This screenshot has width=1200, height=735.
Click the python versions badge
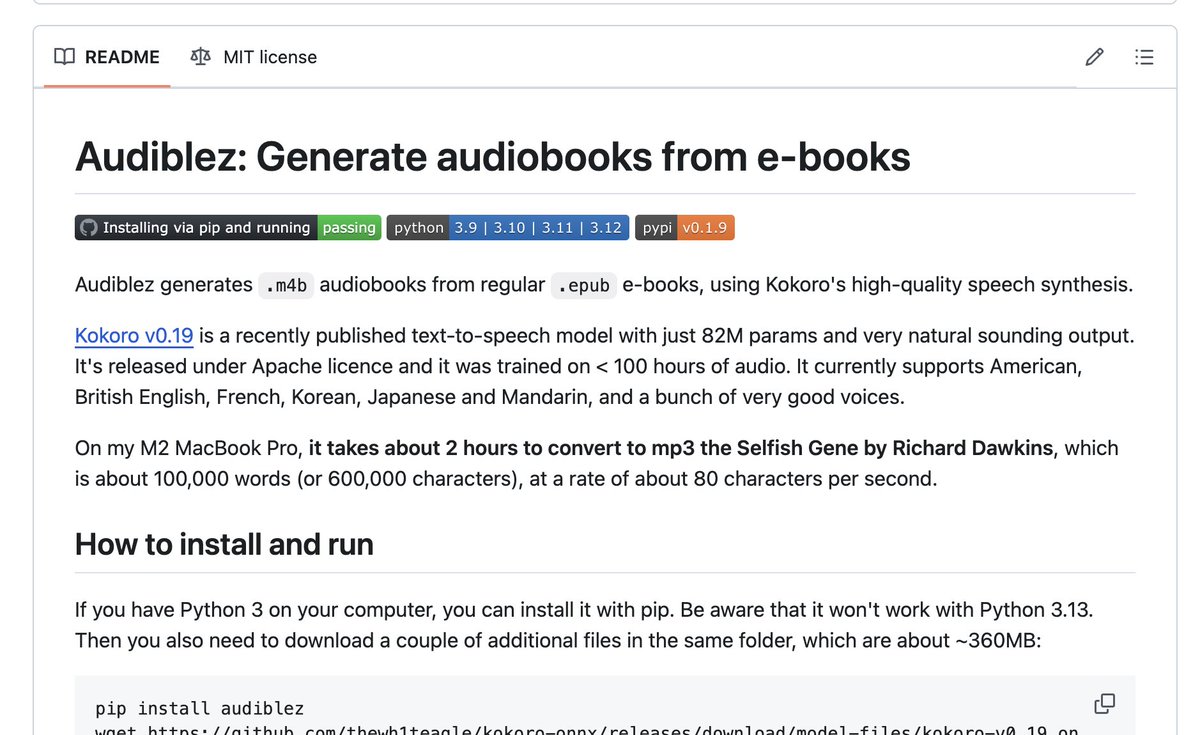508,228
